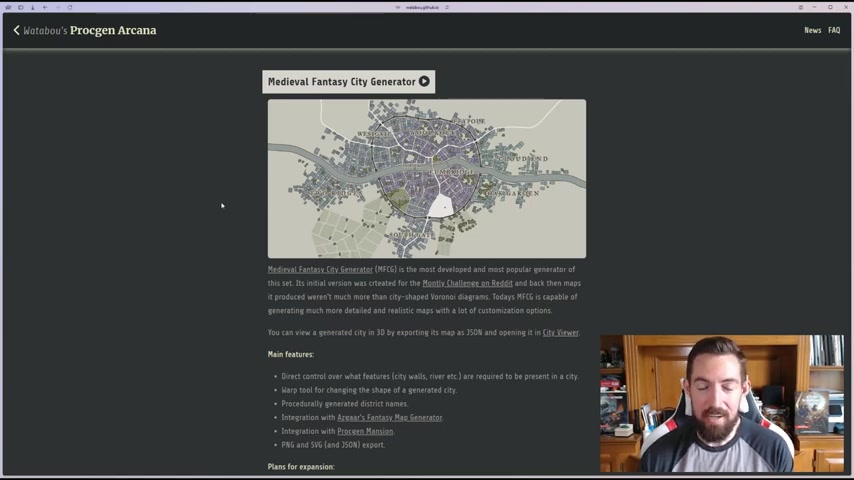Click the play icon next to Medieval Fantasy City Generator

pos(424,82)
